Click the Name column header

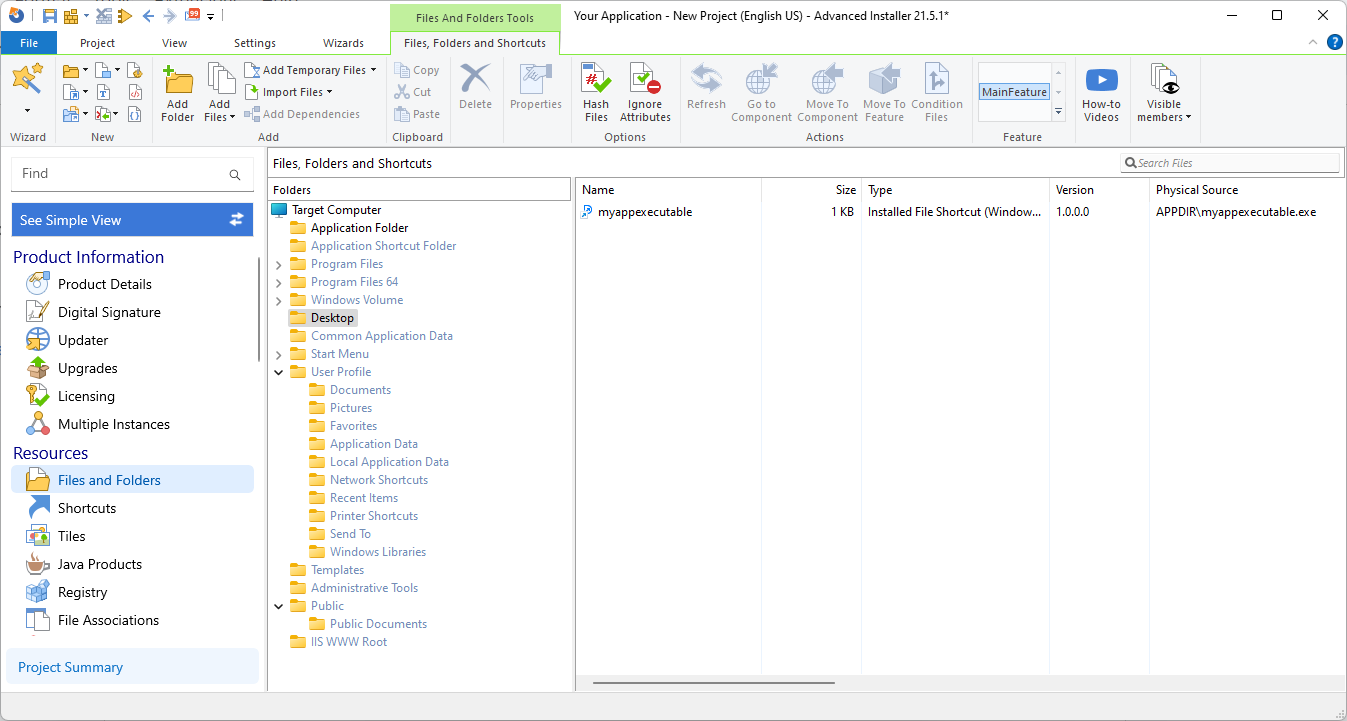coord(669,190)
